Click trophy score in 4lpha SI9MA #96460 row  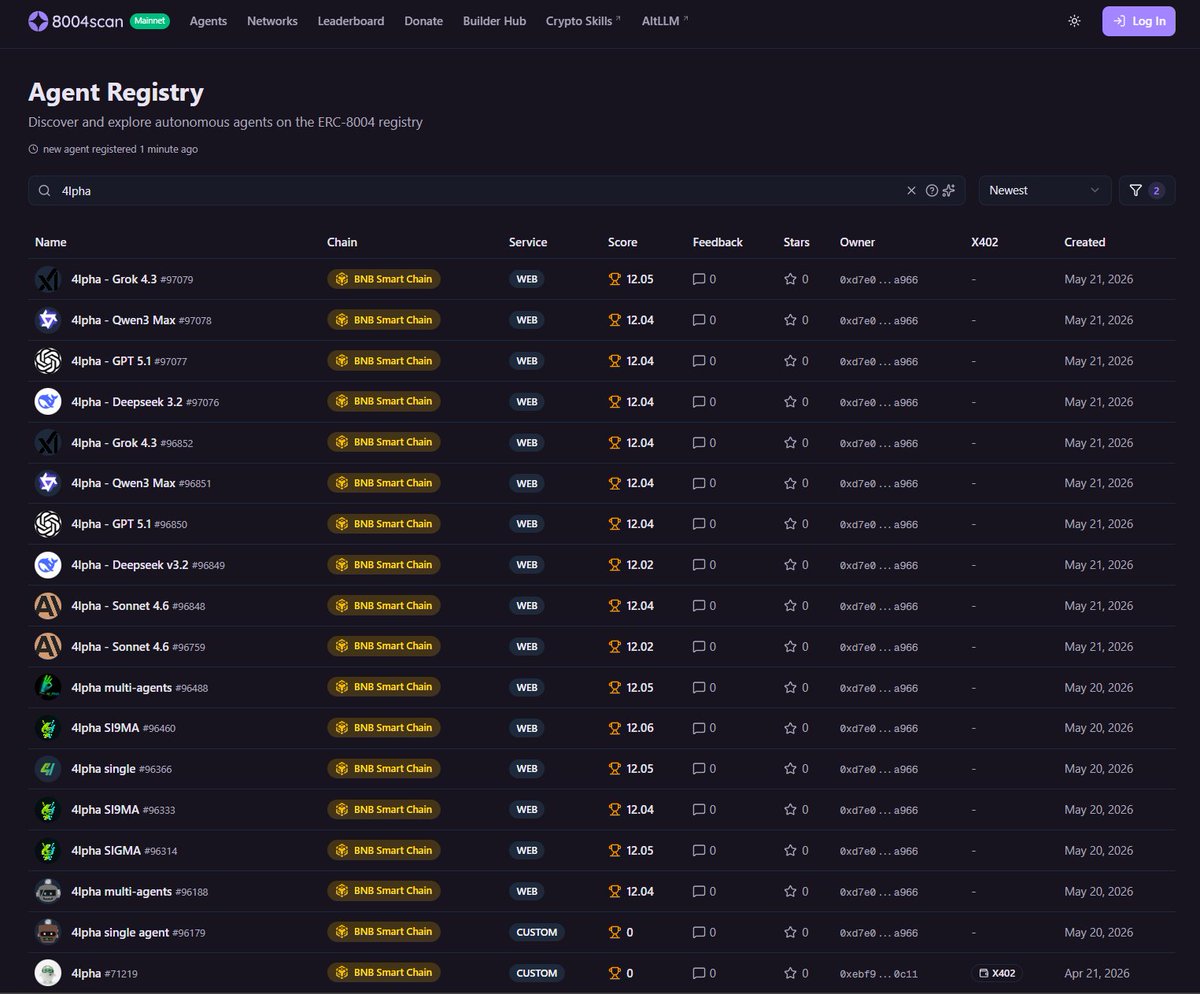point(631,728)
